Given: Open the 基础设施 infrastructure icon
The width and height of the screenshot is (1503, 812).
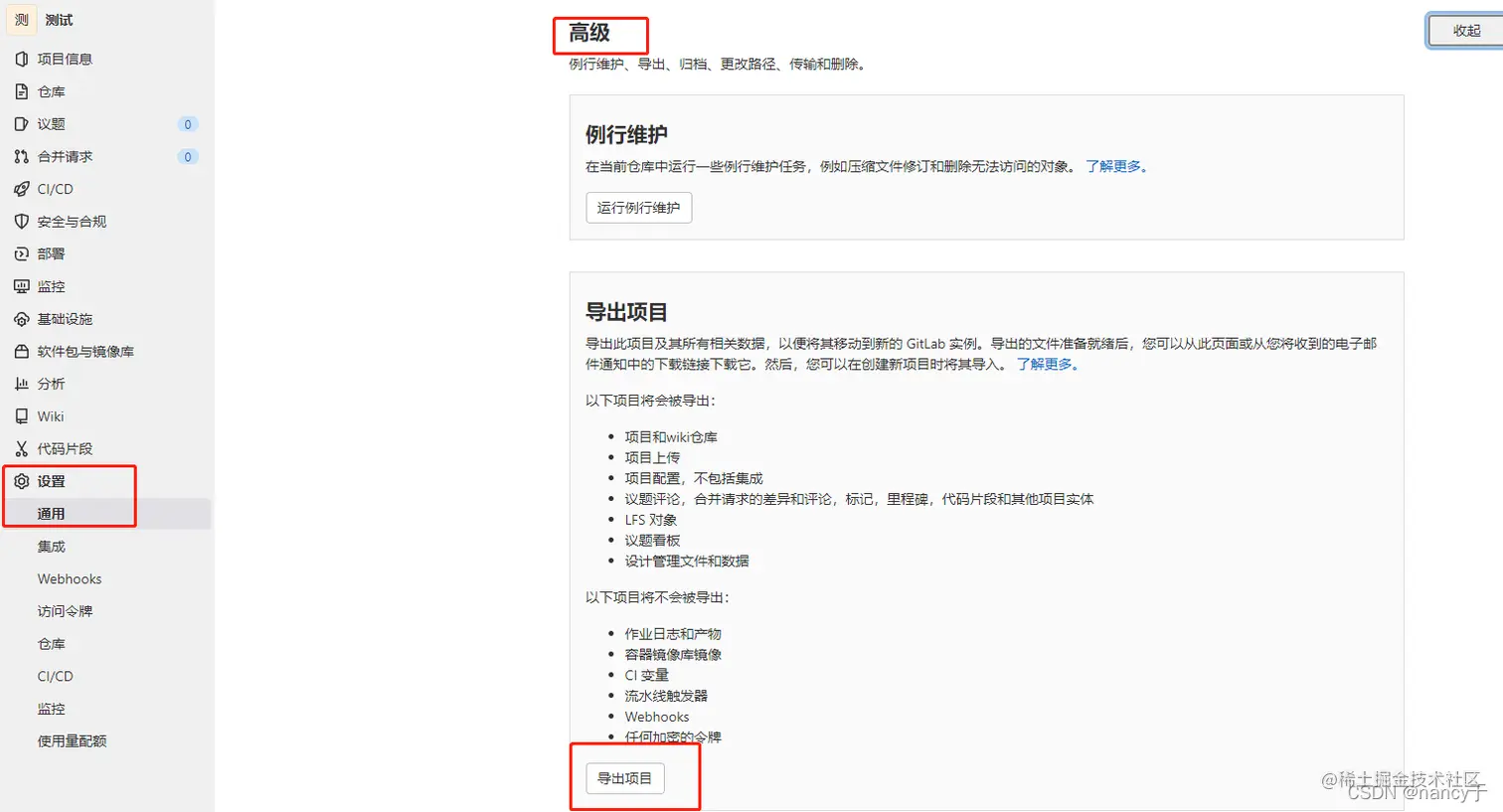Looking at the screenshot, I should coord(23,318).
